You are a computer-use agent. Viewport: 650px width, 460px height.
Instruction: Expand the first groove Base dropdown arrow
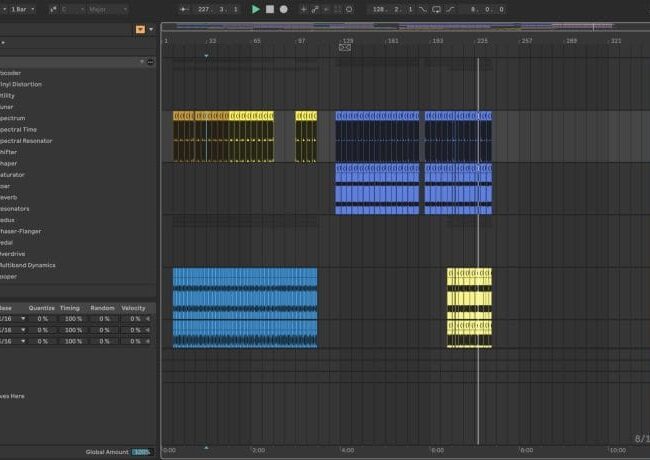coord(23,318)
